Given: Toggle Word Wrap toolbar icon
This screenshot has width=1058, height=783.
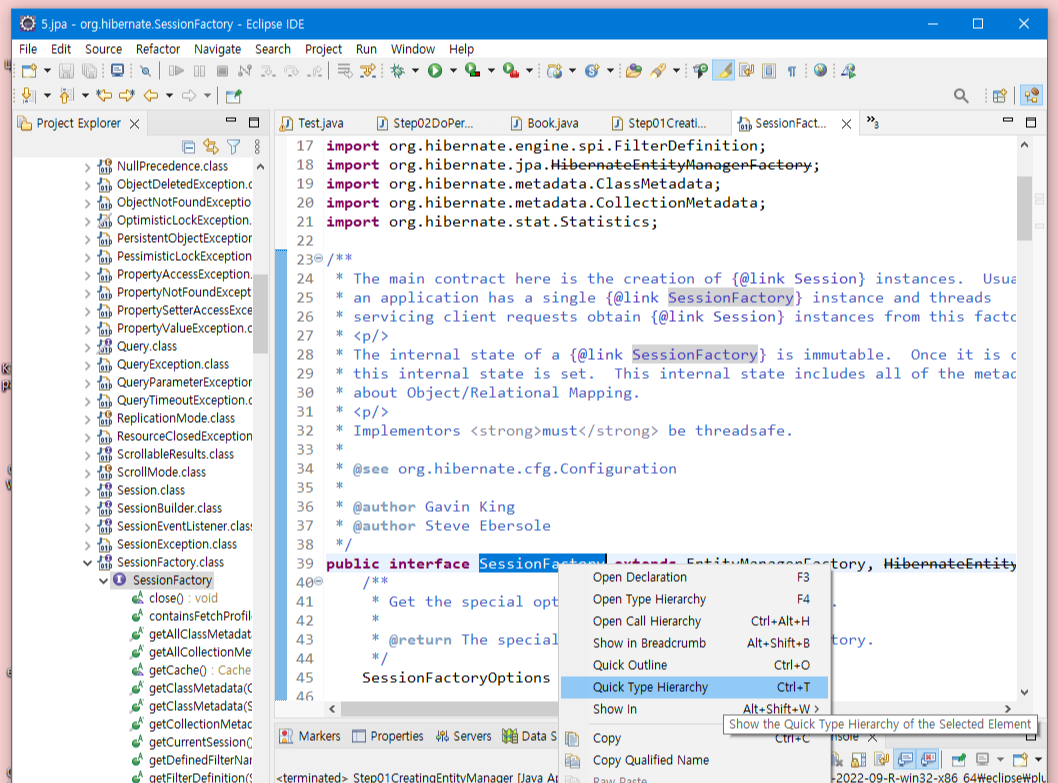Looking at the screenshot, I should point(746,71).
